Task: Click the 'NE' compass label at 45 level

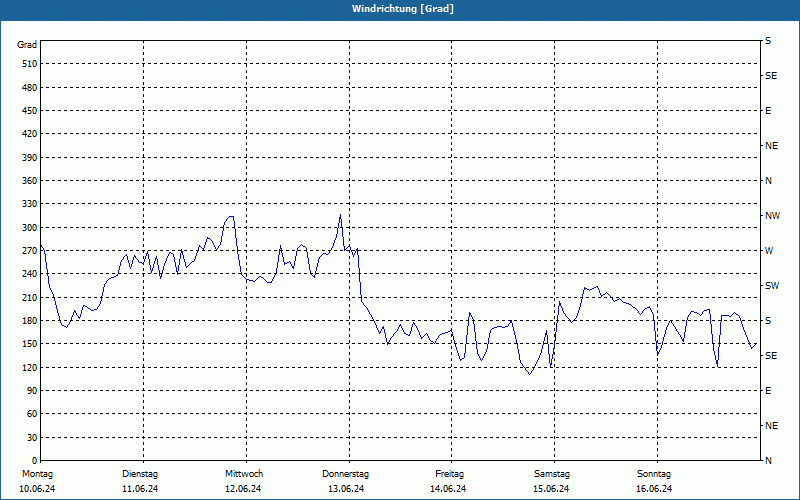Action: (771, 426)
